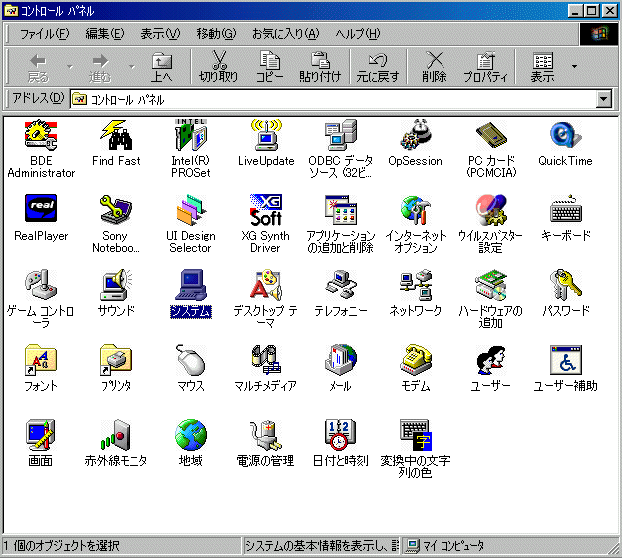Click inside the address bar field
The height and width of the screenshot is (558, 622).
(x=330, y=99)
